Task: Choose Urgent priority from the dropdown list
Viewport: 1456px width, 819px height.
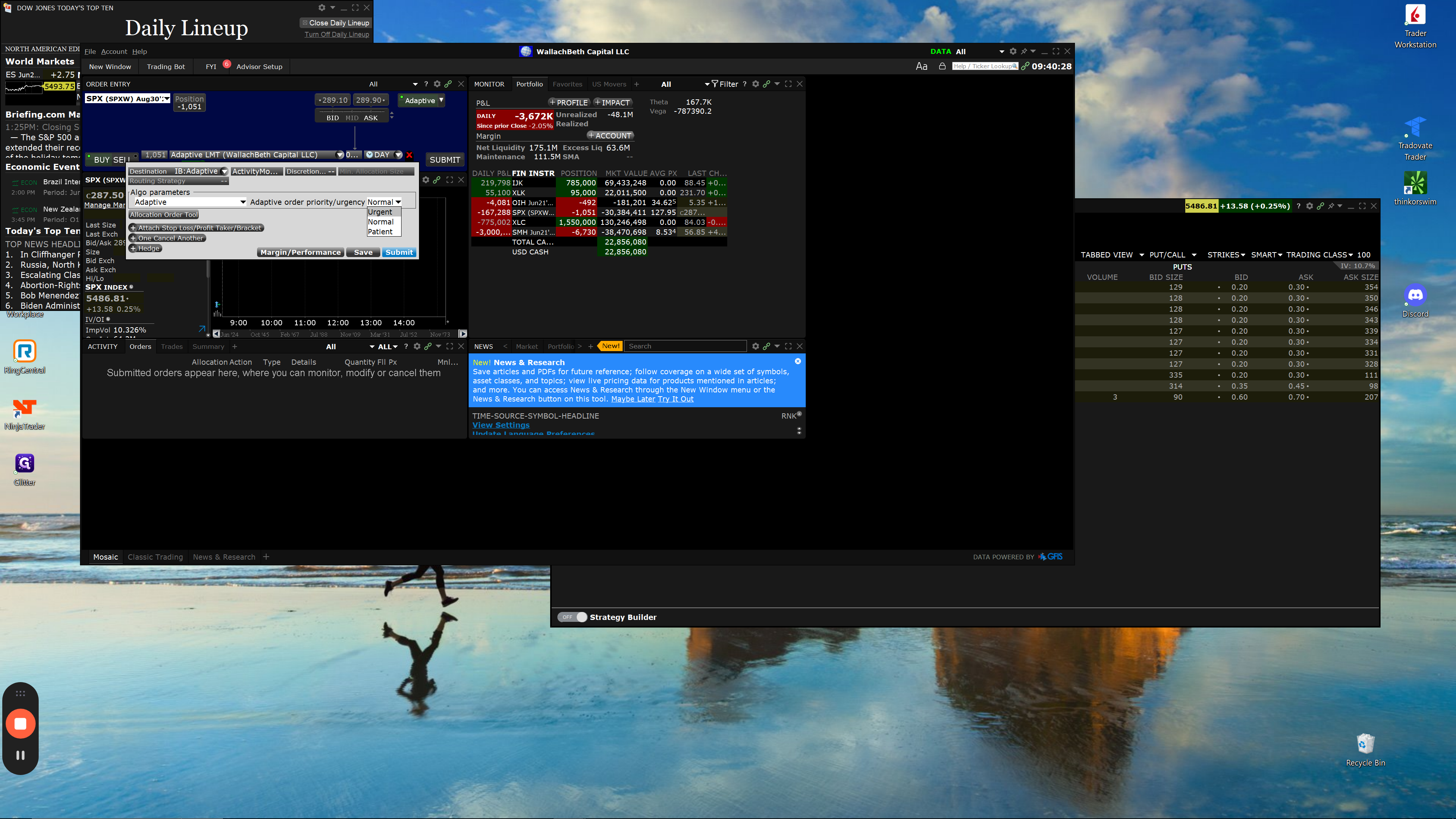Action: pyautogui.click(x=384, y=212)
